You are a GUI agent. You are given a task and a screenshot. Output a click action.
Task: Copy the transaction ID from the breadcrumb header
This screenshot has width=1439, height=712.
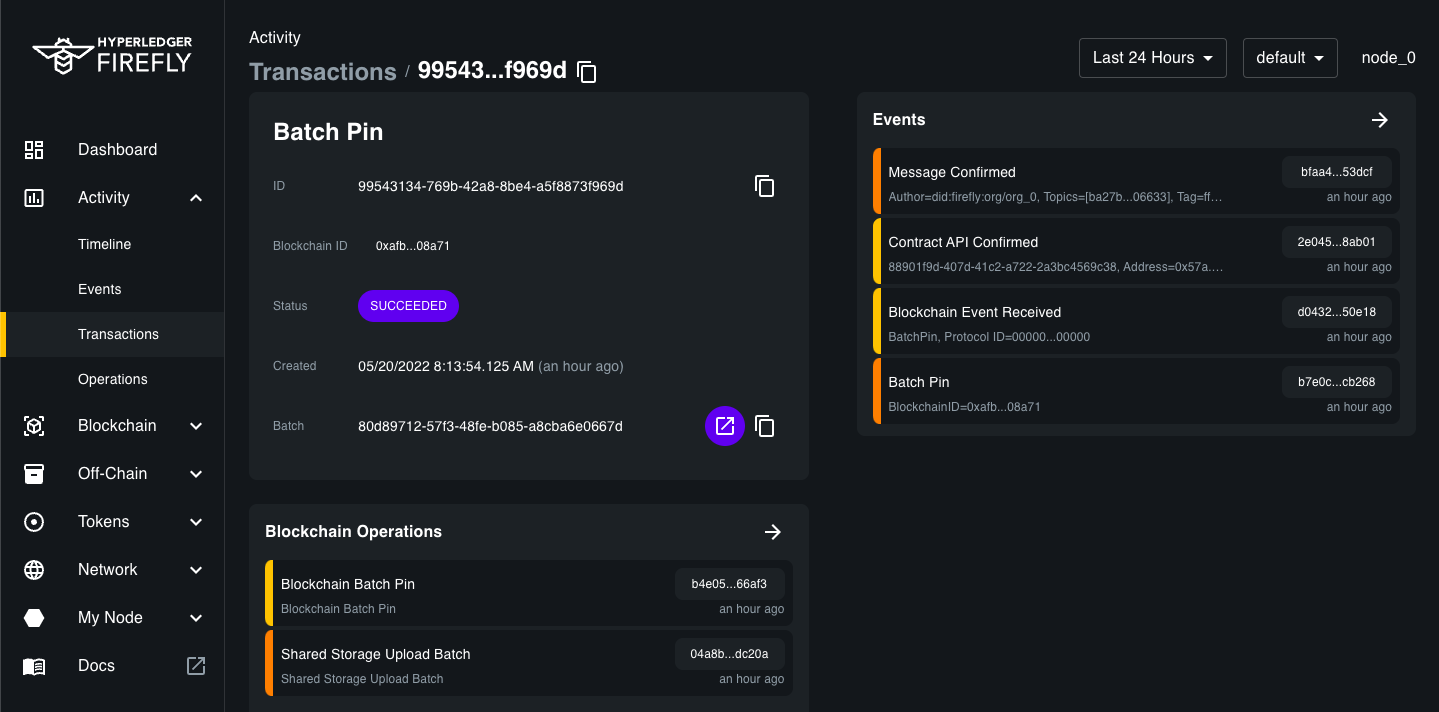[x=587, y=72]
